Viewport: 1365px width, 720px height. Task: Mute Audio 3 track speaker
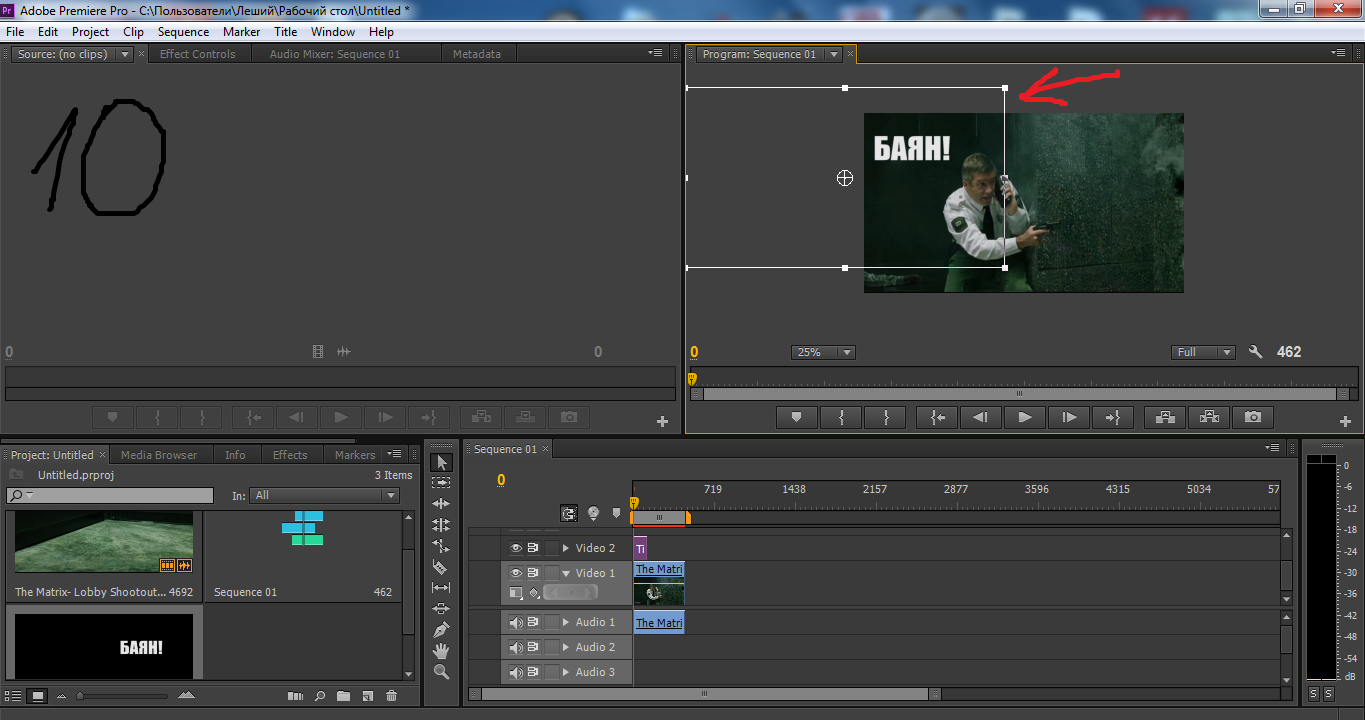pos(516,672)
